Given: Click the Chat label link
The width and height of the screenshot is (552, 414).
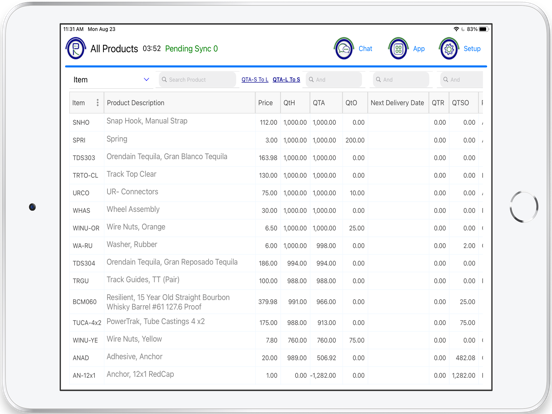Looking at the screenshot, I should [x=365, y=49].
